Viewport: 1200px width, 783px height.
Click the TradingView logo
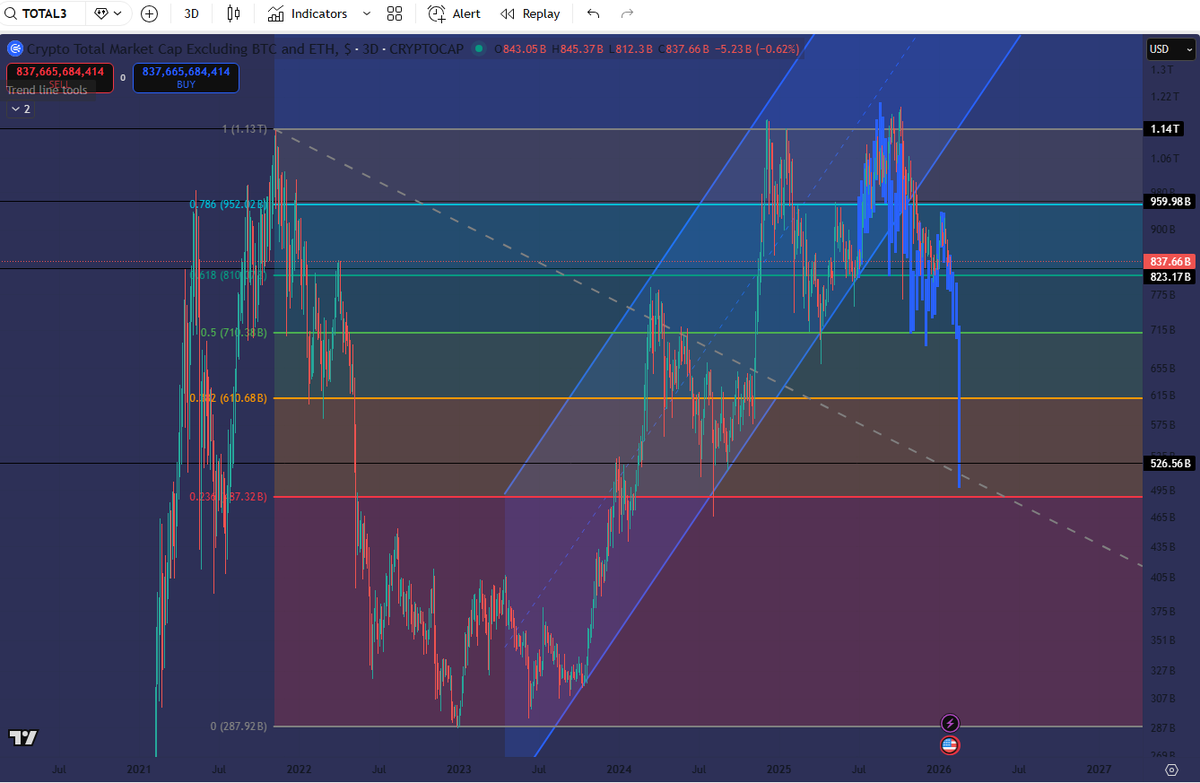(23, 738)
